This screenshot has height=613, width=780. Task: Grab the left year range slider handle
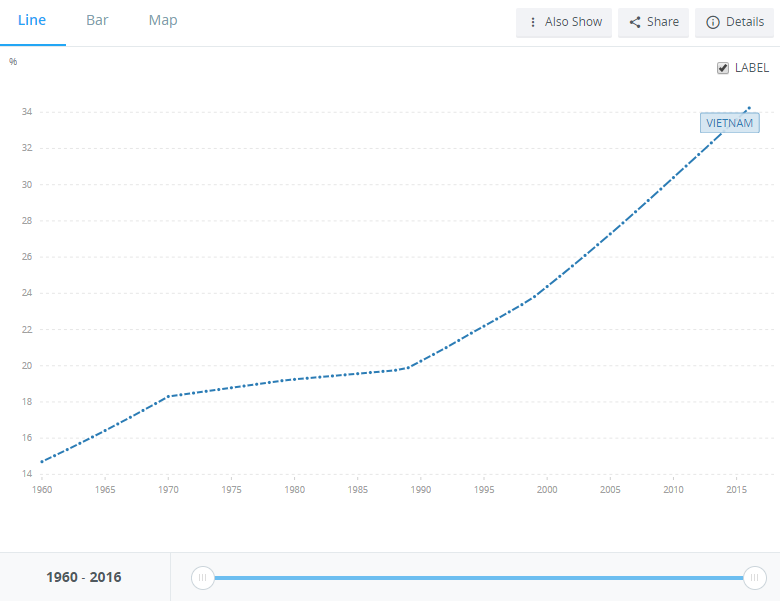point(202,578)
